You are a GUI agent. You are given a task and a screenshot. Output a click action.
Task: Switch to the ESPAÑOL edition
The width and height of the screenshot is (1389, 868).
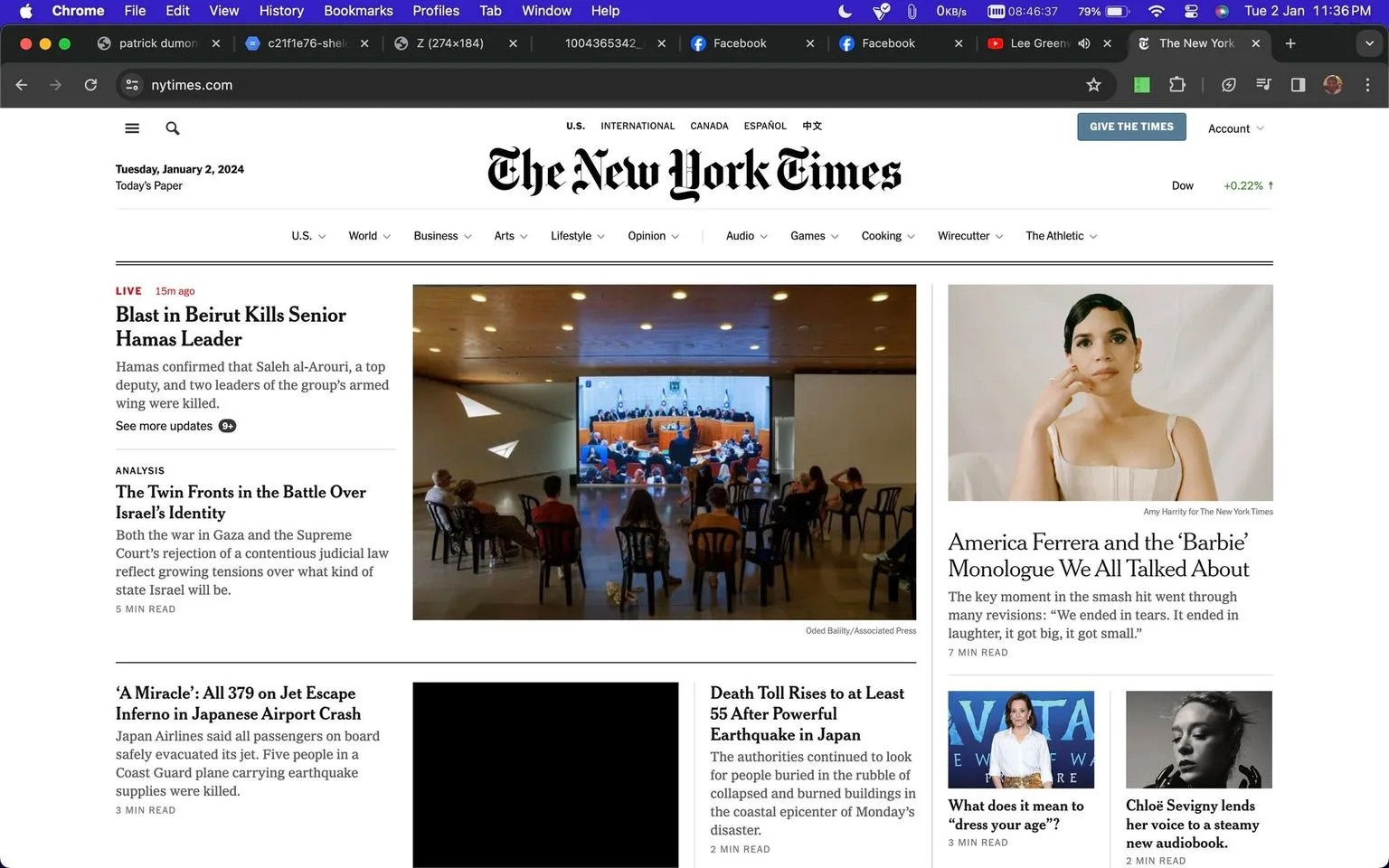(765, 126)
